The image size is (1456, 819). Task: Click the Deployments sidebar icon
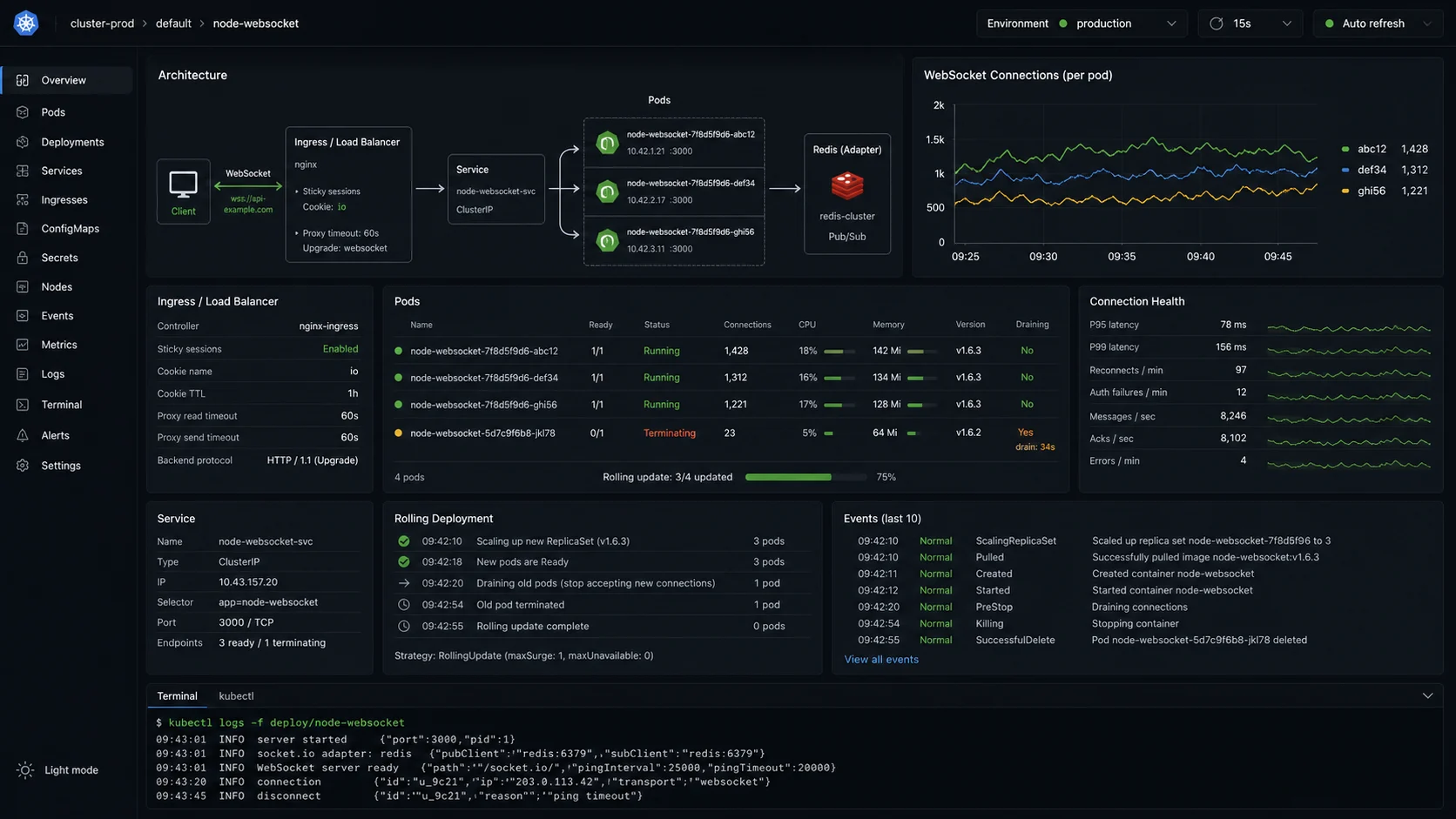pos(23,142)
